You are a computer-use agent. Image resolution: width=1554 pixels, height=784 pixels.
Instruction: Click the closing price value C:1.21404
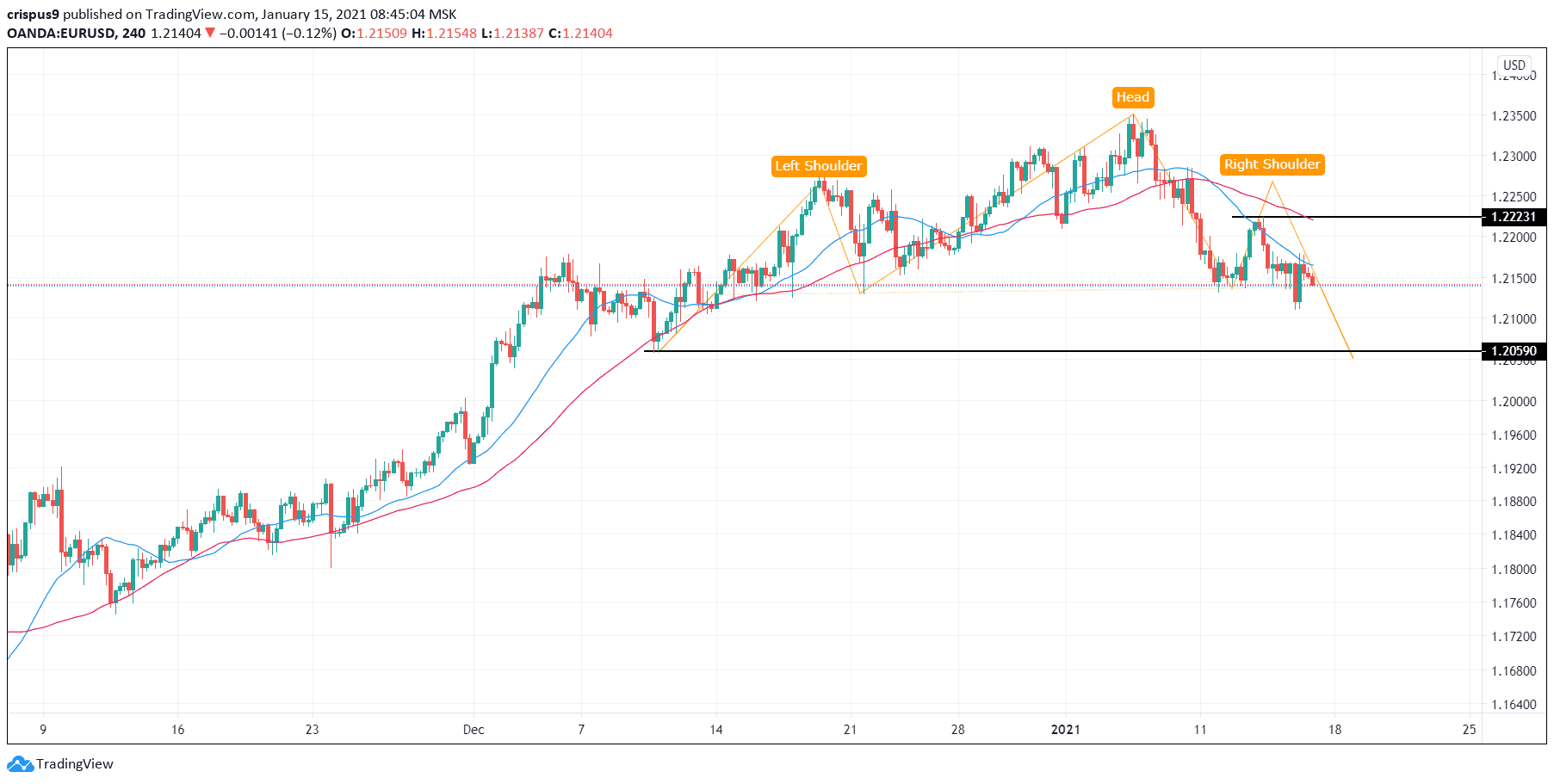coord(580,34)
